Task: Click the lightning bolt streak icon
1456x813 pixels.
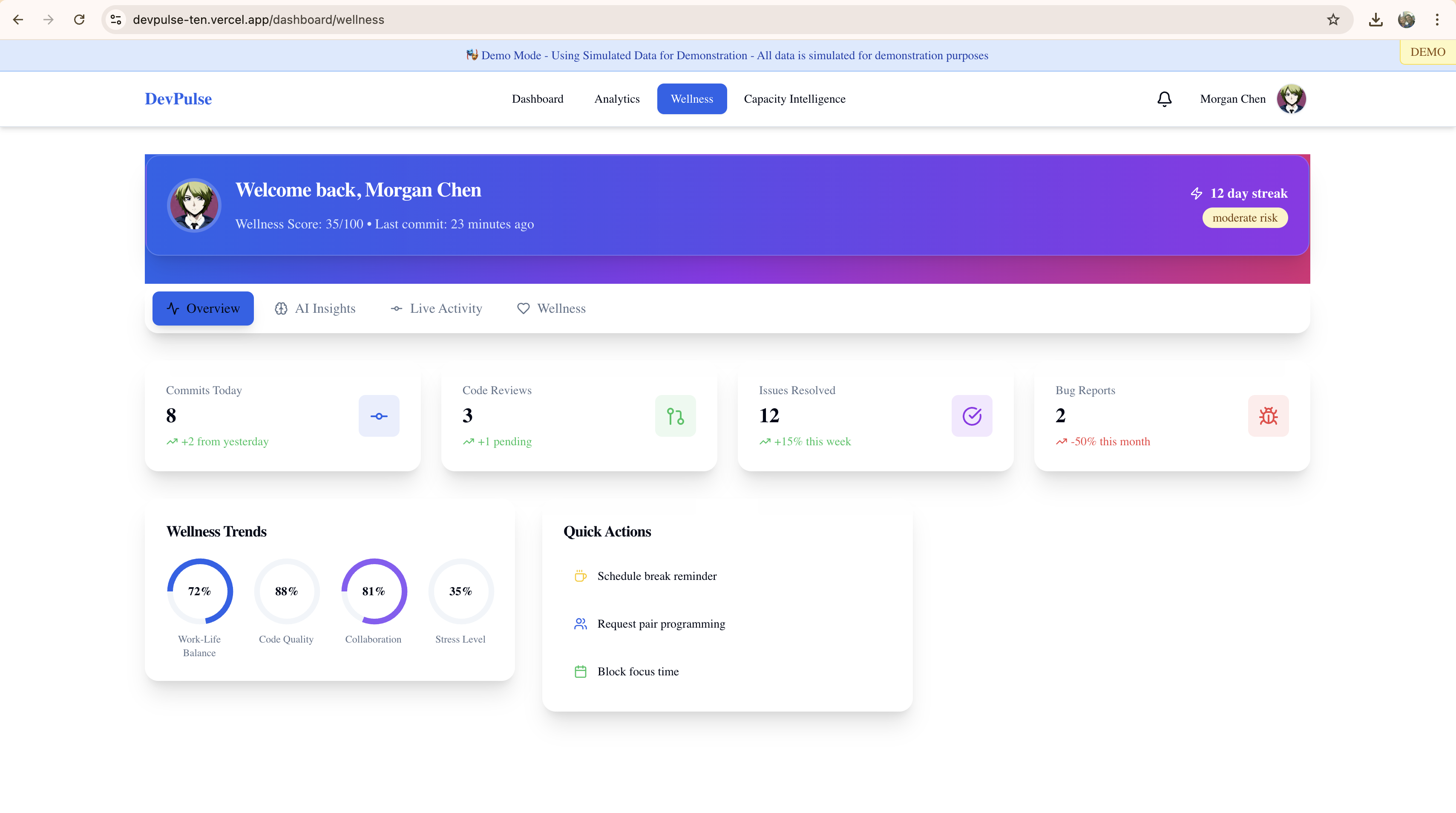Action: (1196, 193)
